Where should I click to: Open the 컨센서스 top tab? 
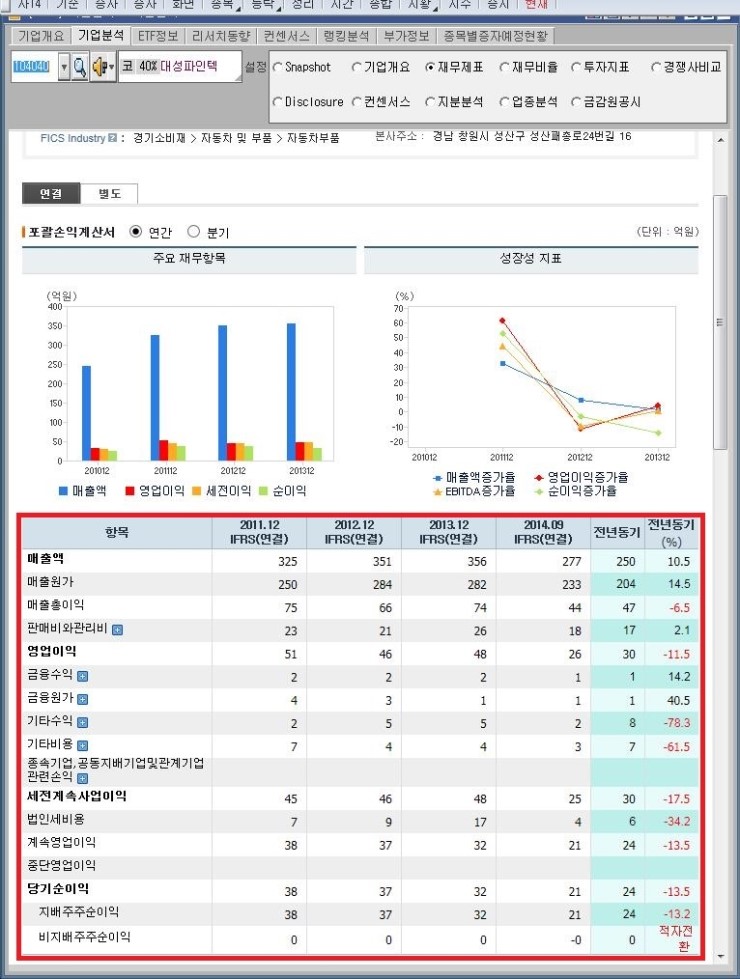click(x=287, y=36)
